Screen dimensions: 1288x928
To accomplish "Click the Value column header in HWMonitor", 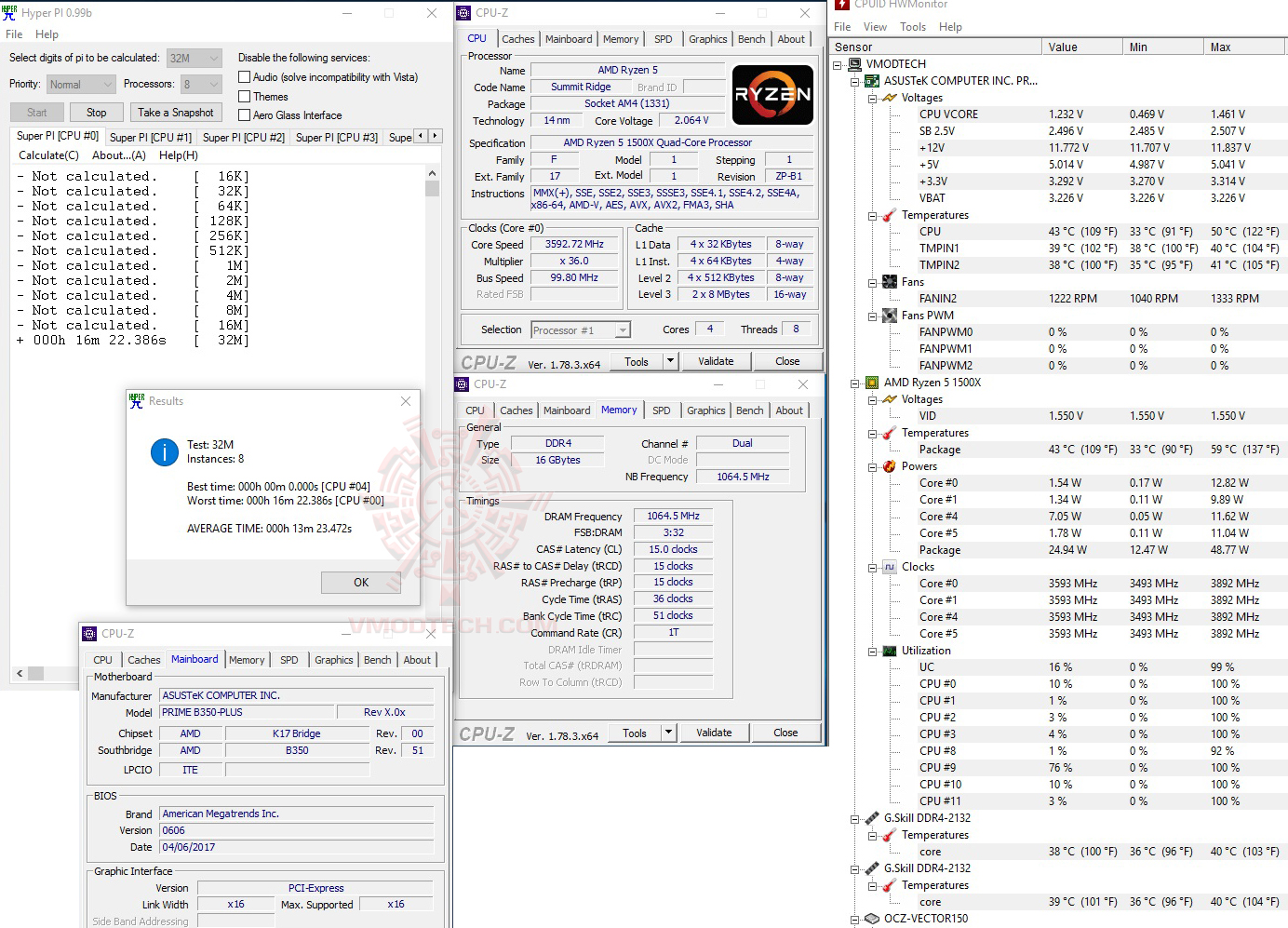I will pos(1082,47).
